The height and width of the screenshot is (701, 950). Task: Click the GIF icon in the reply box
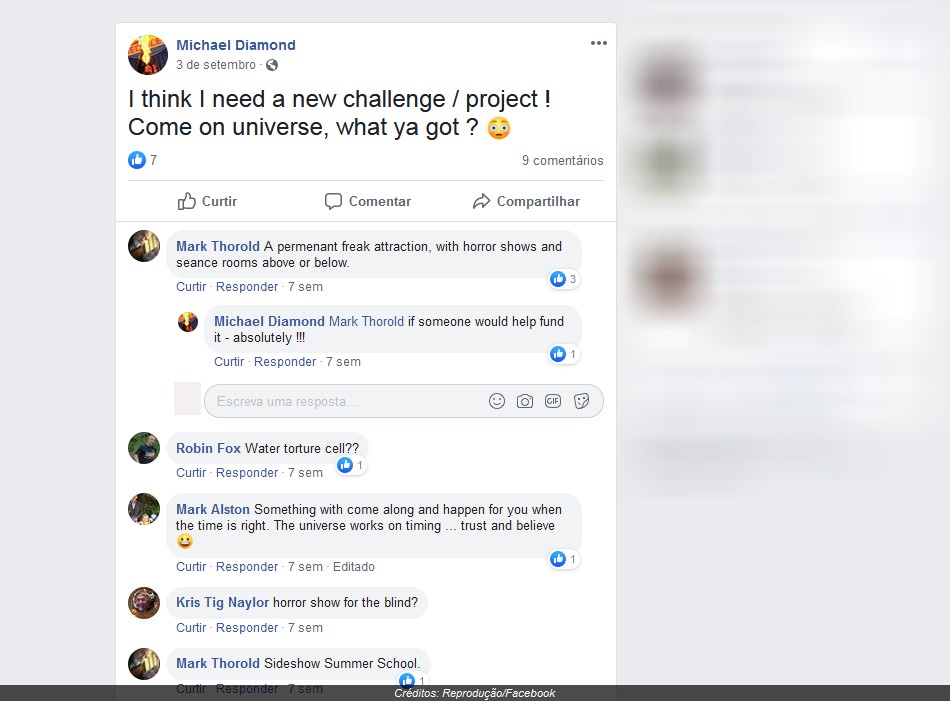click(x=553, y=401)
